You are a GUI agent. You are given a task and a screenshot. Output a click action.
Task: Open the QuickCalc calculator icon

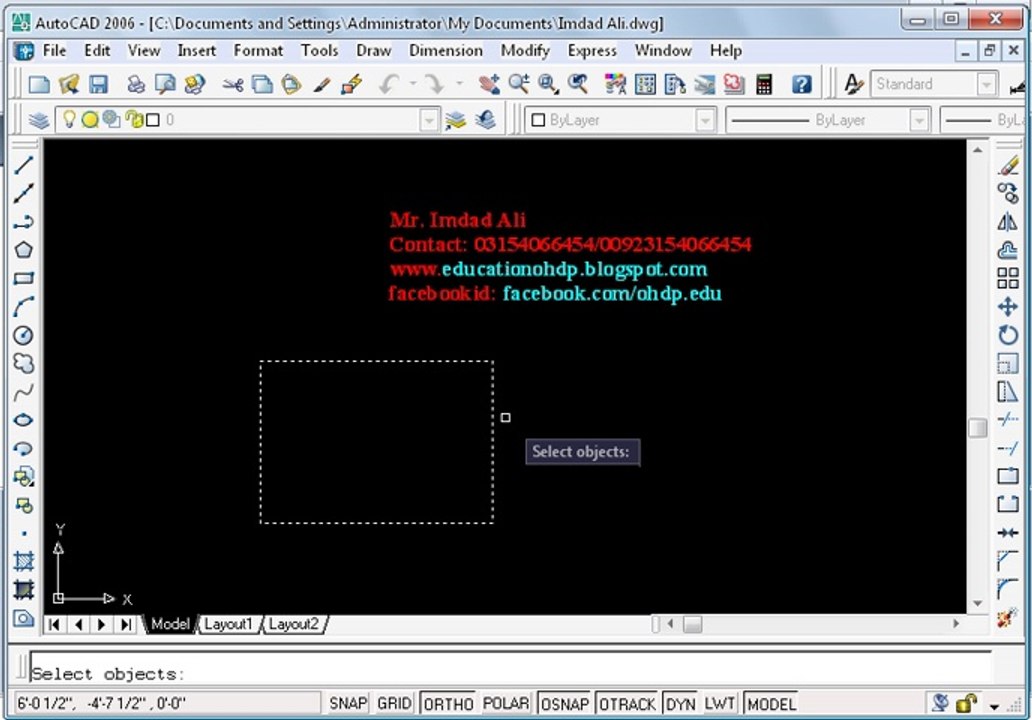(763, 84)
